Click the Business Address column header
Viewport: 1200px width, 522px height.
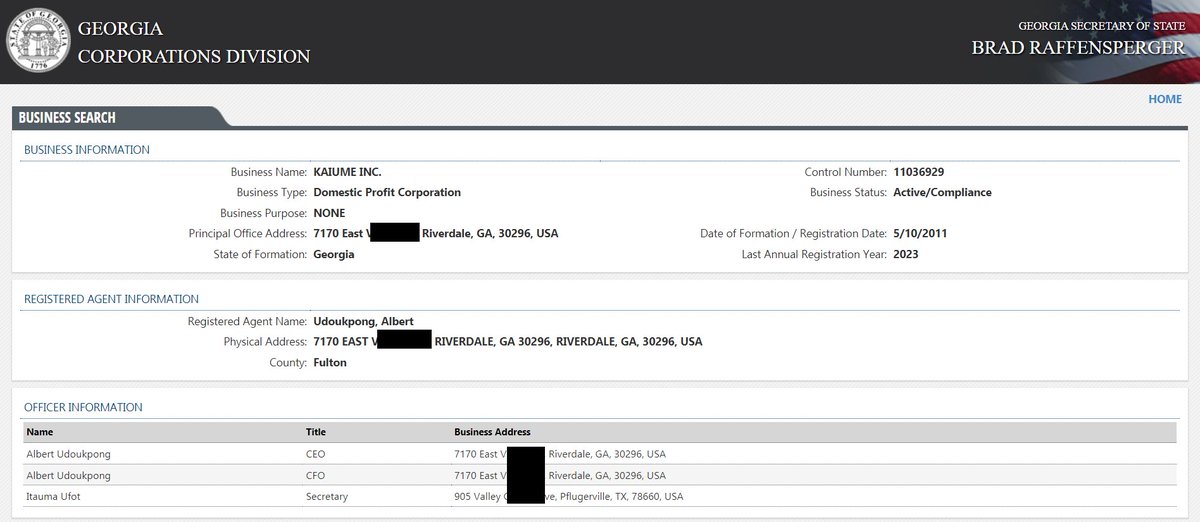[x=492, y=432]
